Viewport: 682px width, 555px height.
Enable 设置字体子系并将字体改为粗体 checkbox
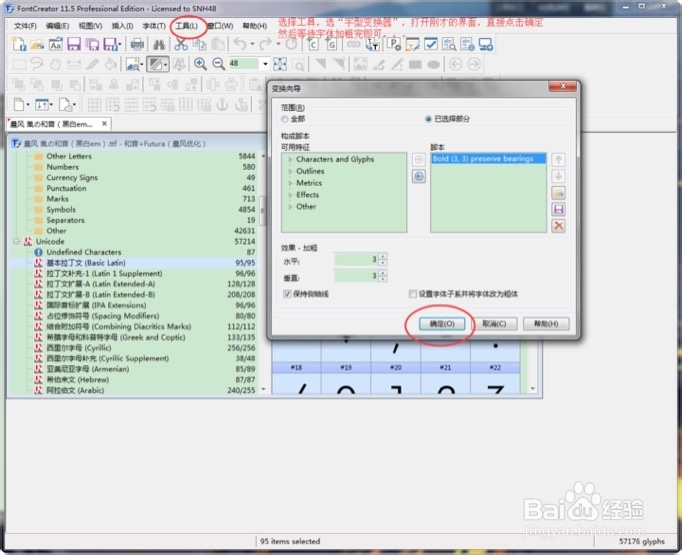[412, 294]
